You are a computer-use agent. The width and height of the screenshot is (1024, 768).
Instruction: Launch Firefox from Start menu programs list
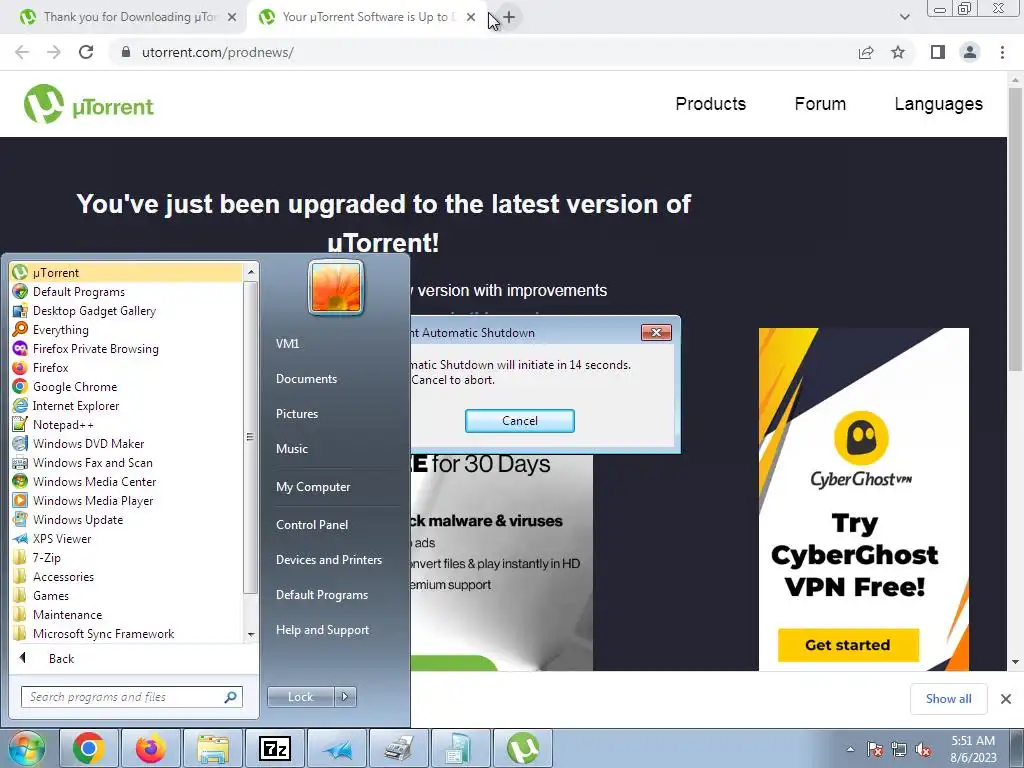126,367
